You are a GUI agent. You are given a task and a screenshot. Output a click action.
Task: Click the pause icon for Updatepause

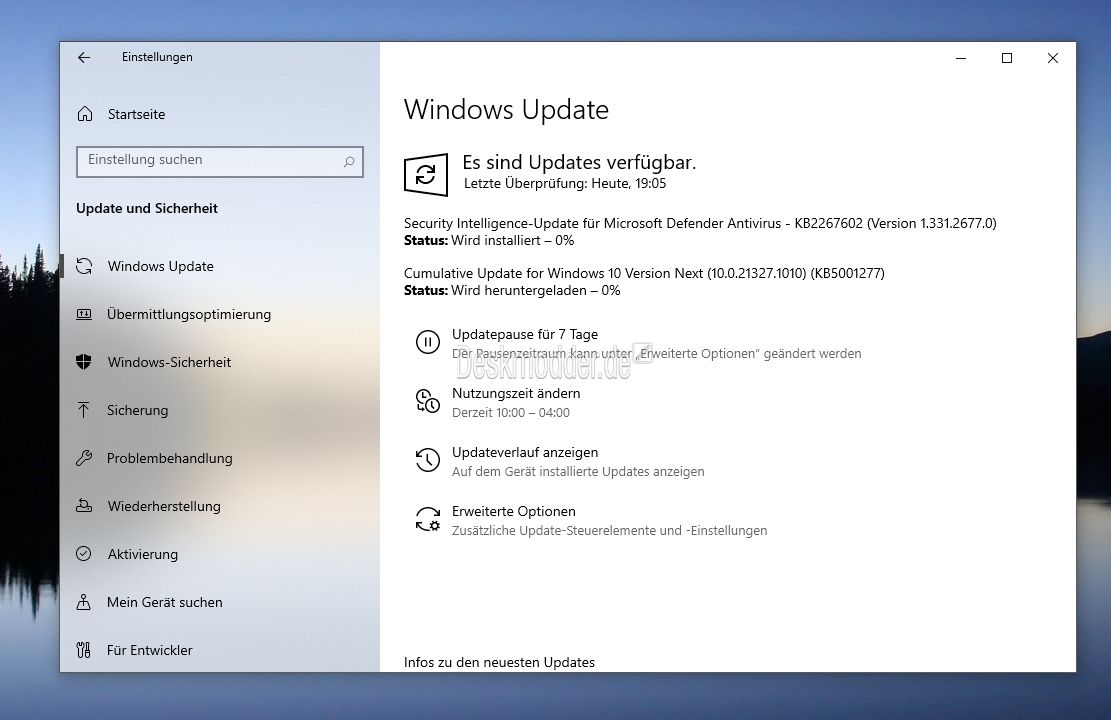point(427,343)
